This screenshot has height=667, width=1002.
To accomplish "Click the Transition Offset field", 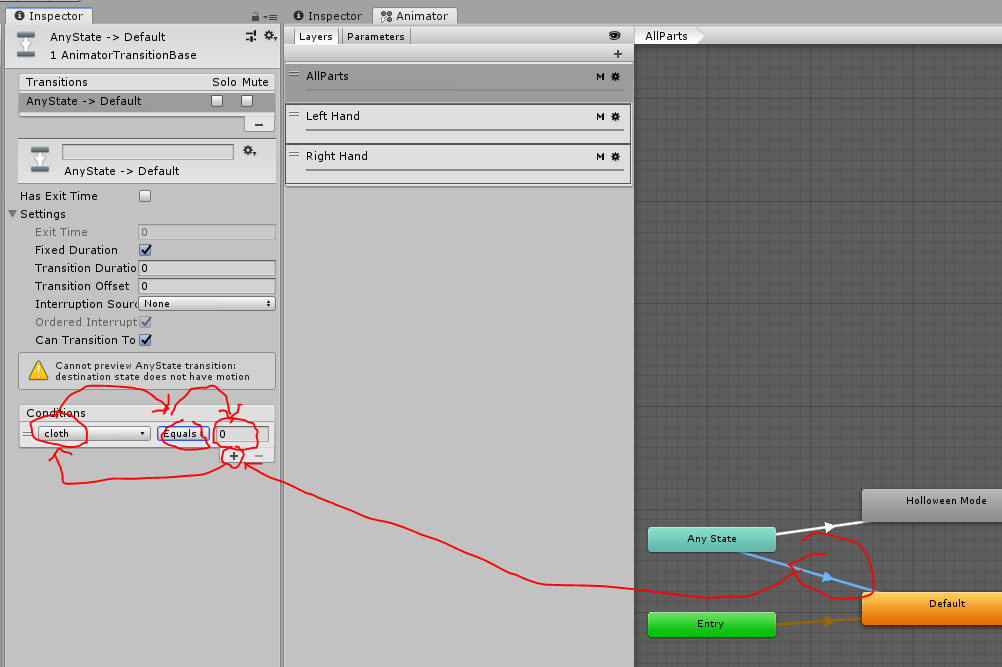I will pyautogui.click(x=207, y=286).
